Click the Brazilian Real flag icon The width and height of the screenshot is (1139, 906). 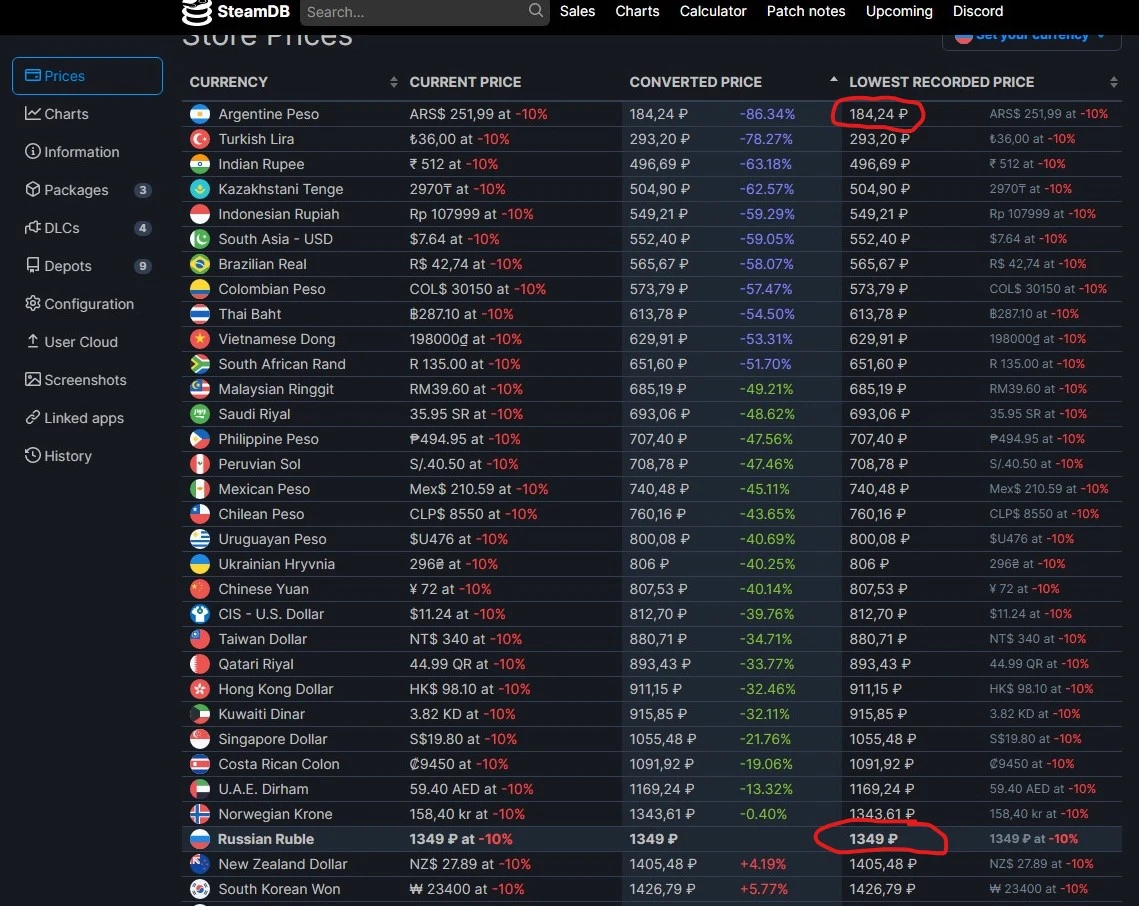coord(200,264)
